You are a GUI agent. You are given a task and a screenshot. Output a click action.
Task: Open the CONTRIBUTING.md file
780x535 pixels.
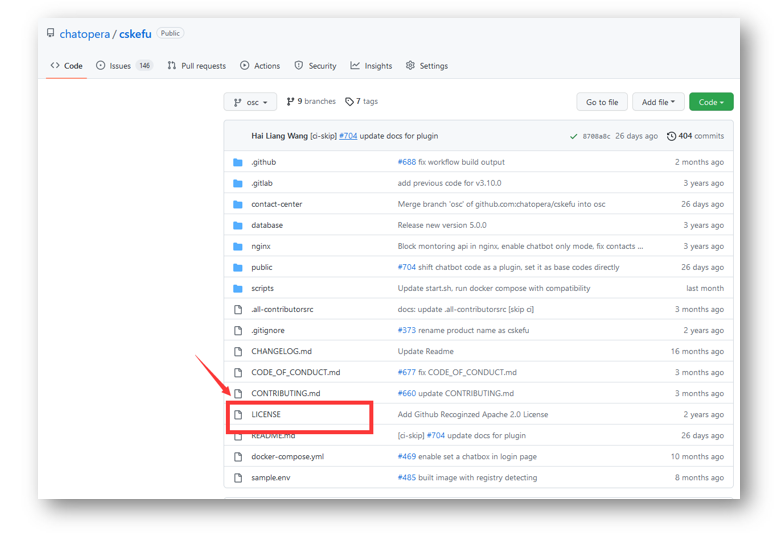(x=285, y=393)
